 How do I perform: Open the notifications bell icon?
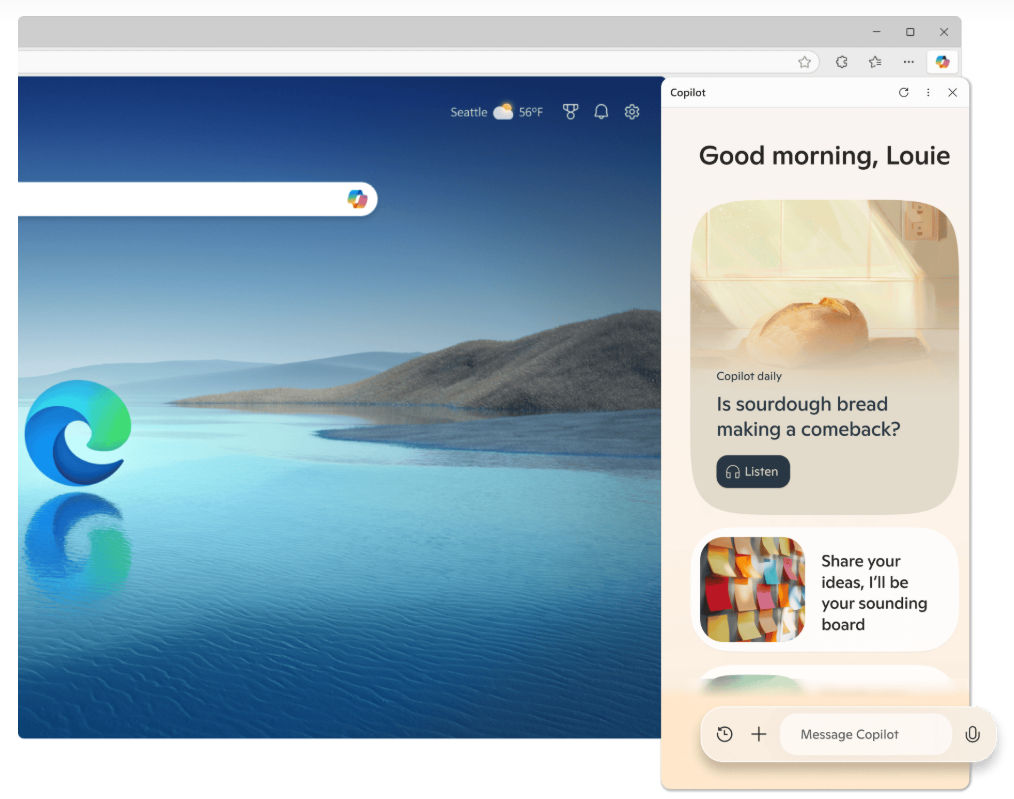[601, 112]
